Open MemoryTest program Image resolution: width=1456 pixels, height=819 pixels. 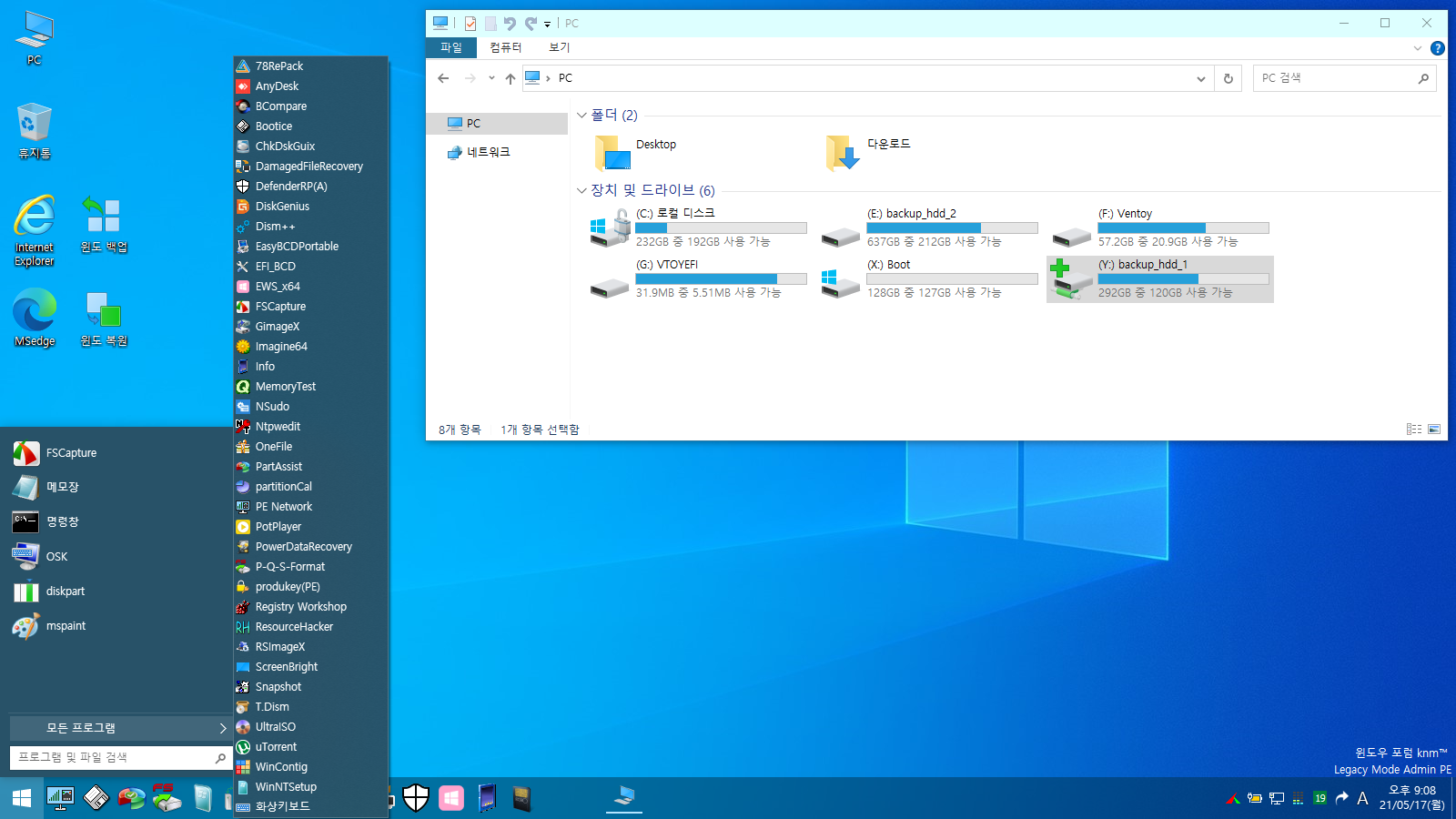click(x=310, y=387)
